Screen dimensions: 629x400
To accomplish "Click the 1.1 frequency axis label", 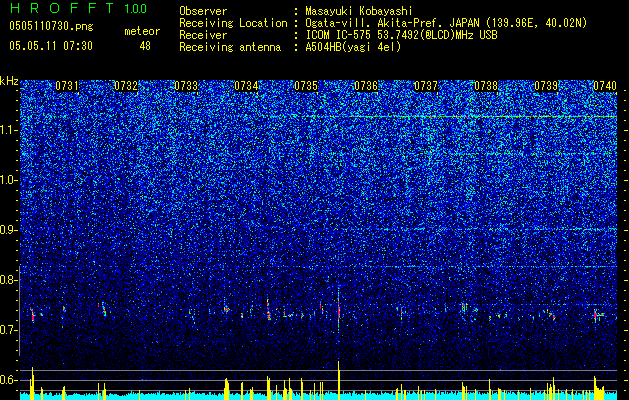I will (9, 130).
